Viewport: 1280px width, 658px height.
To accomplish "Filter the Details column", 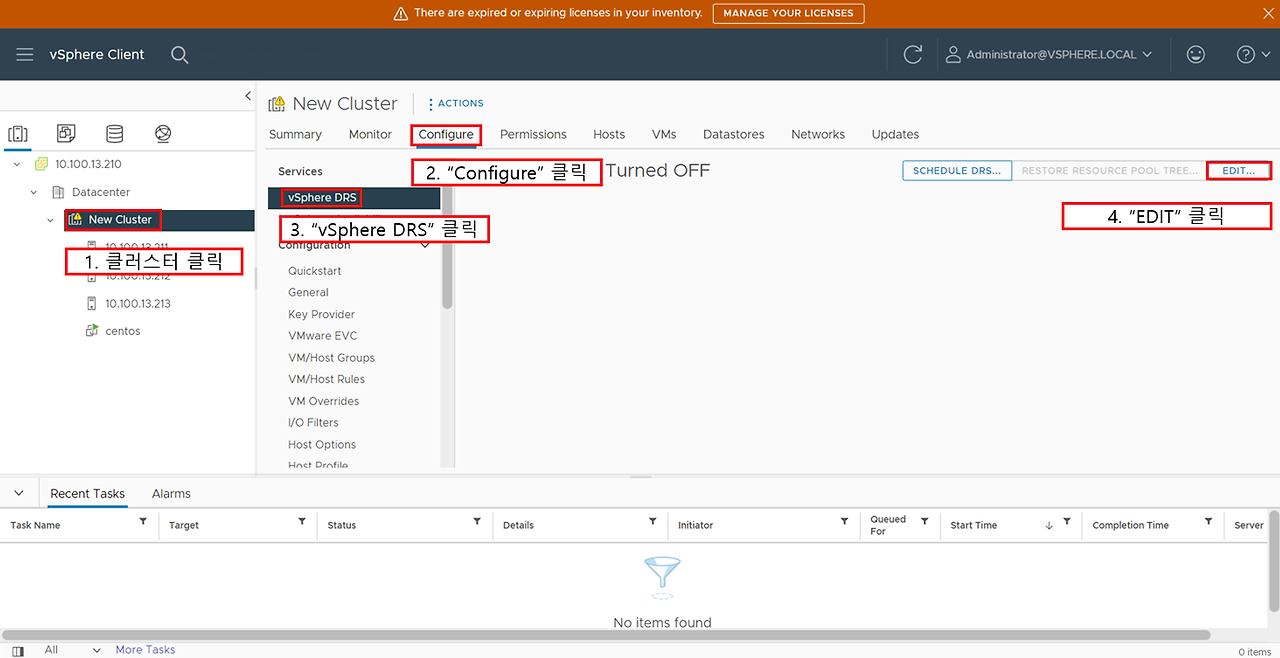I will 652,522.
